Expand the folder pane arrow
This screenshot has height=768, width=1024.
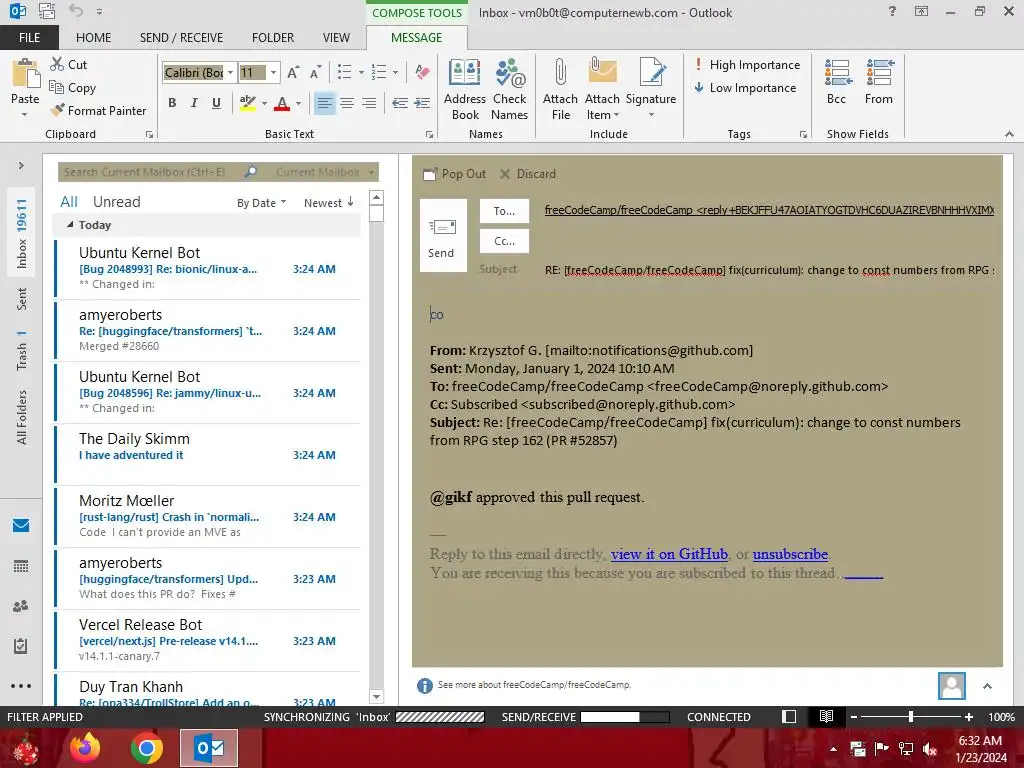(21, 166)
